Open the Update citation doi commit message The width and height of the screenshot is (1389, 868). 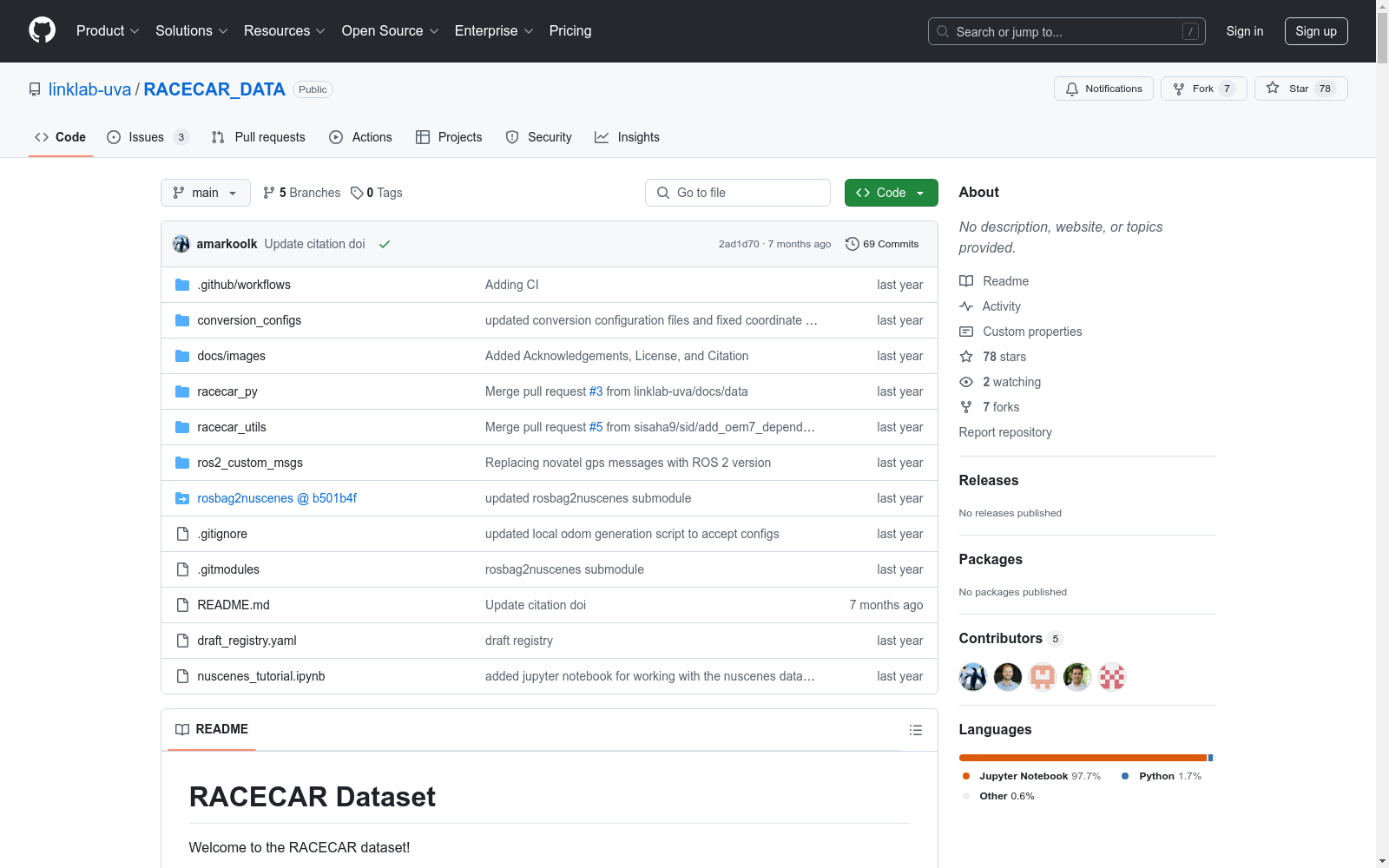[315, 244]
